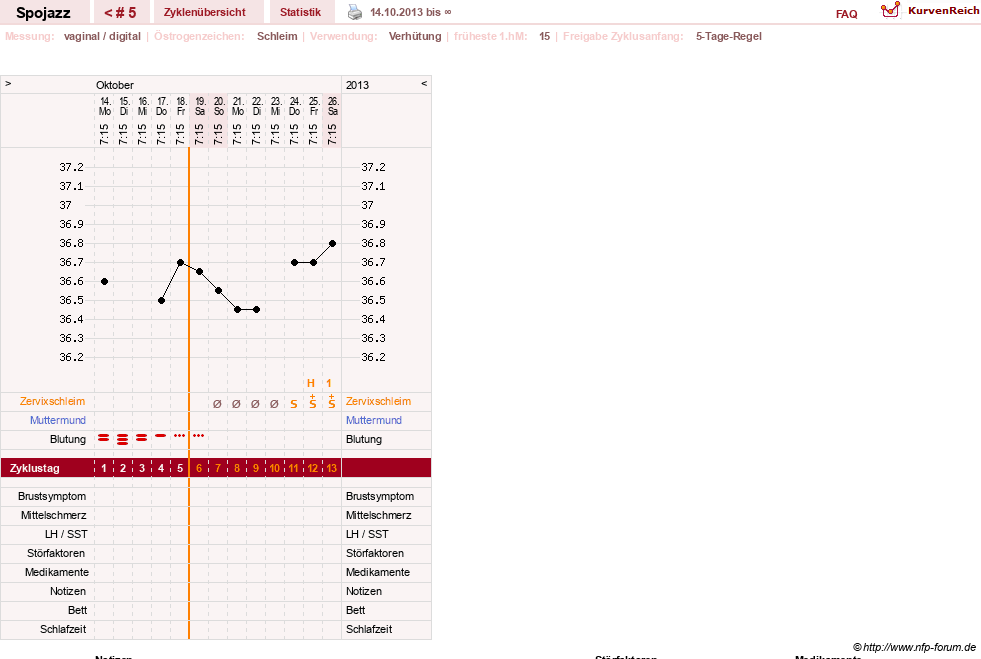Click the printer icon
This screenshot has height=659, width=981.
[355, 12]
